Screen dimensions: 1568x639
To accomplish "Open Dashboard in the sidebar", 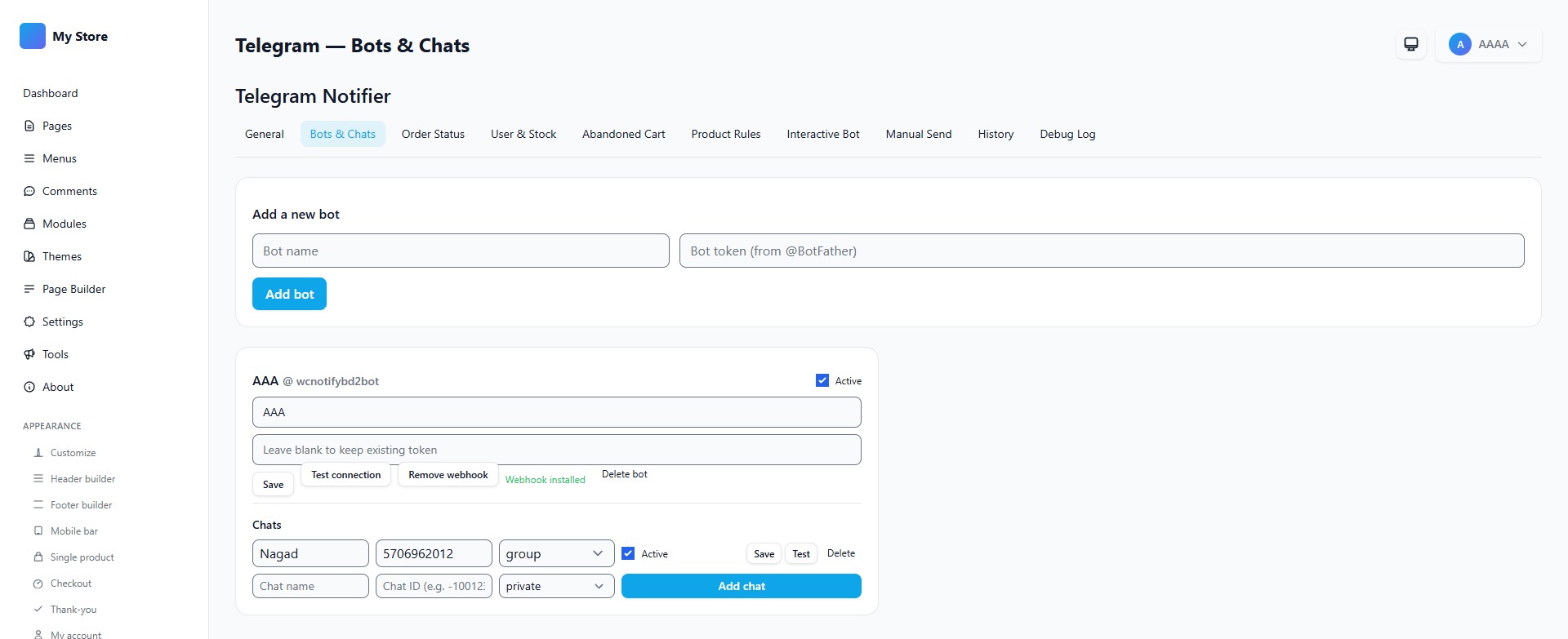I will click(51, 93).
